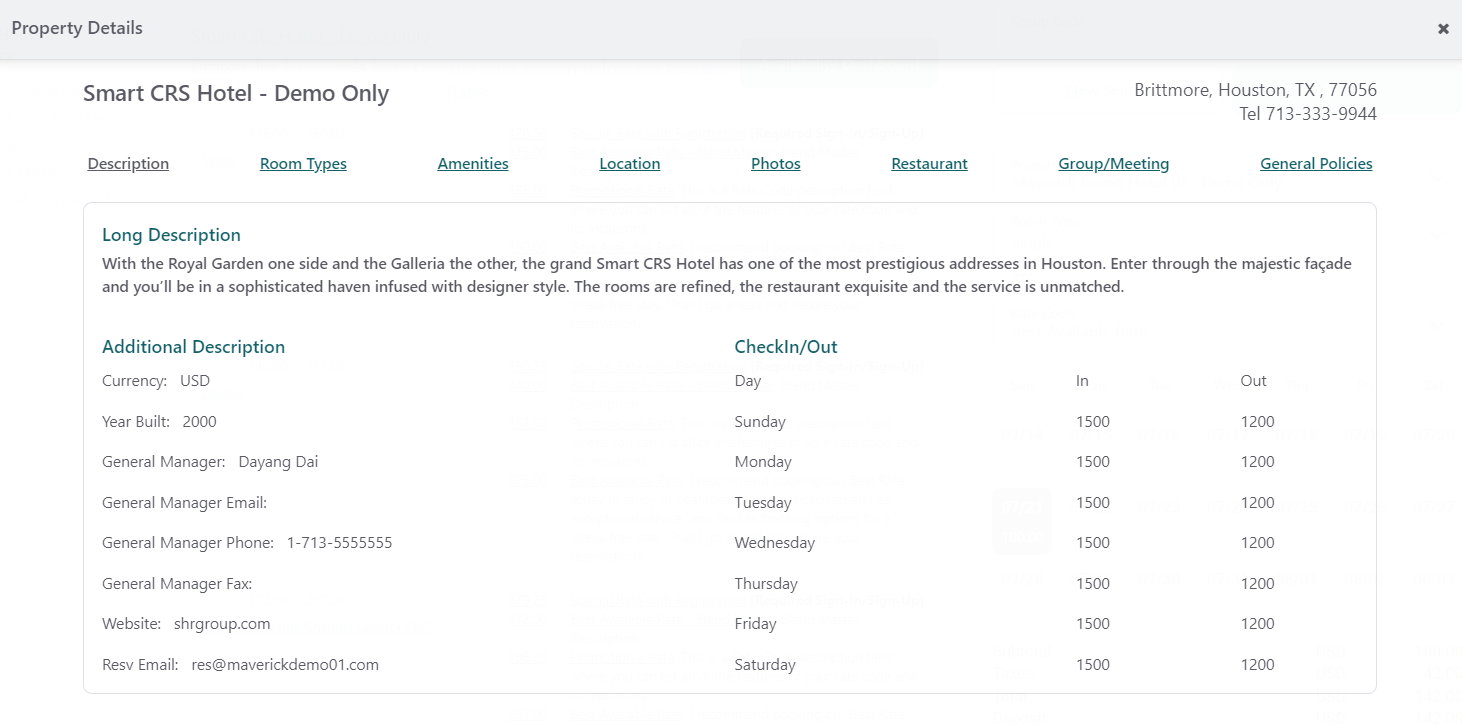
Task: Select General Manager name Dayang Dai
Action: [x=278, y=462]
